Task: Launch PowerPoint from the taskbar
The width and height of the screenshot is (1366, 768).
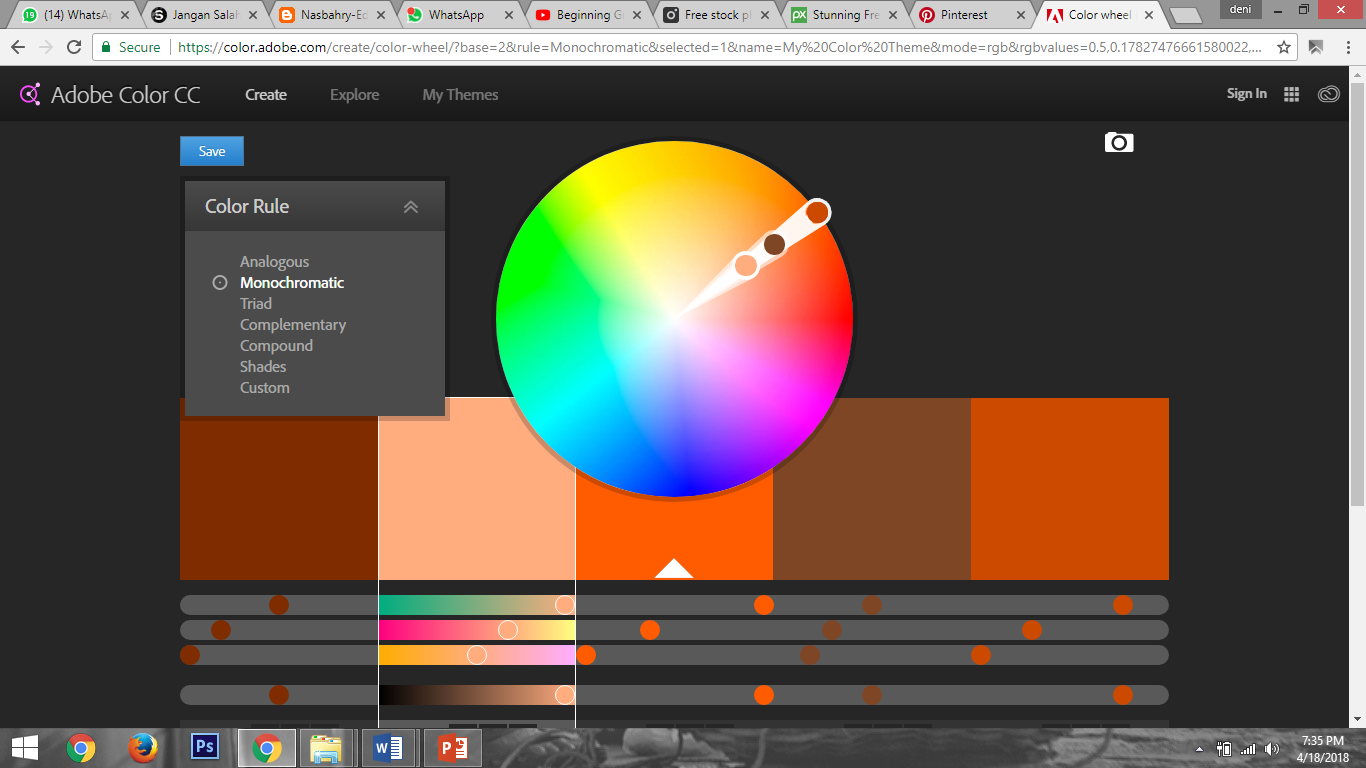Action: tap(452, 747)
